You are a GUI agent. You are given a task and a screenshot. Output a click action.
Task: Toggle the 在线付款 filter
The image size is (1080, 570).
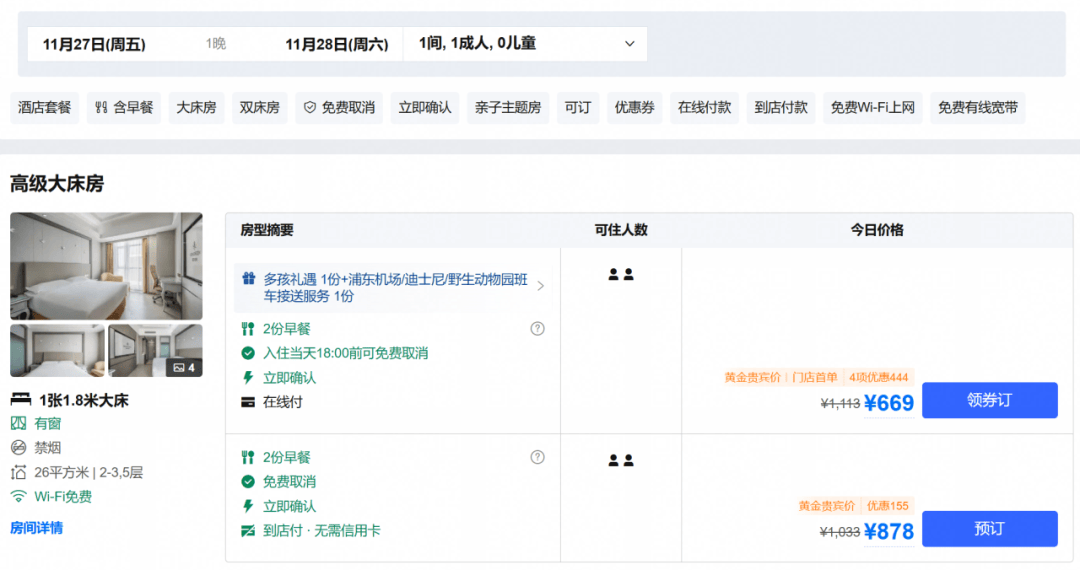(705, 107)
